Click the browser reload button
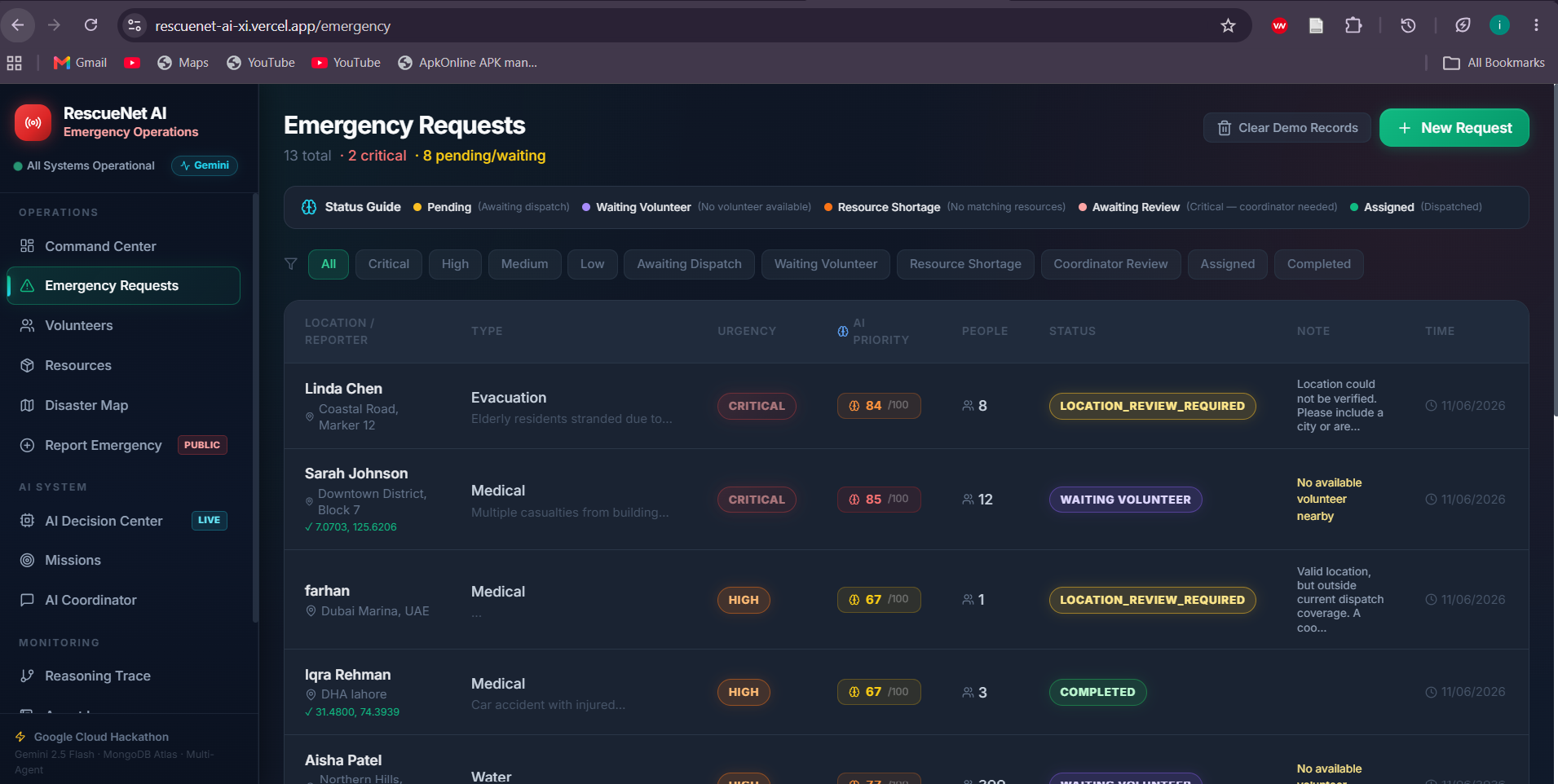 point(91,25)
